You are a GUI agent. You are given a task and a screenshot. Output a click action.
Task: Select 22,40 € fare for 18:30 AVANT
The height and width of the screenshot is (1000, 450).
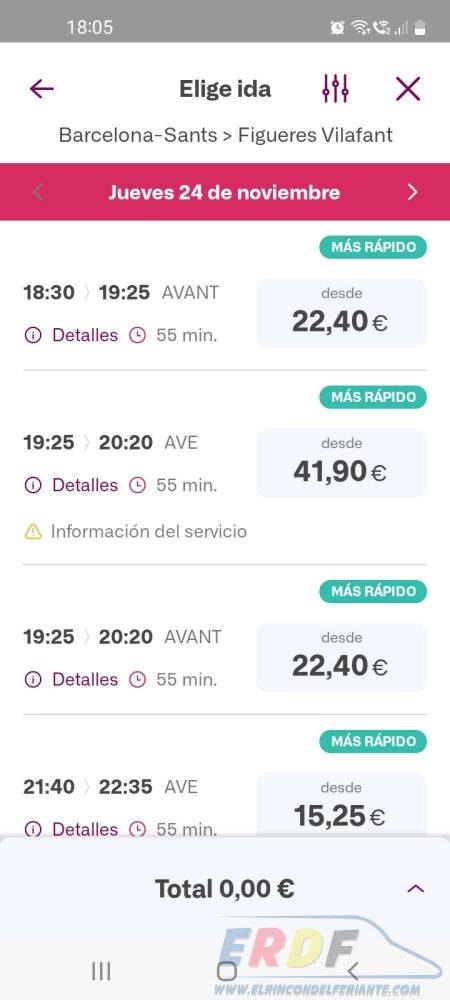(x=341, y=312)
